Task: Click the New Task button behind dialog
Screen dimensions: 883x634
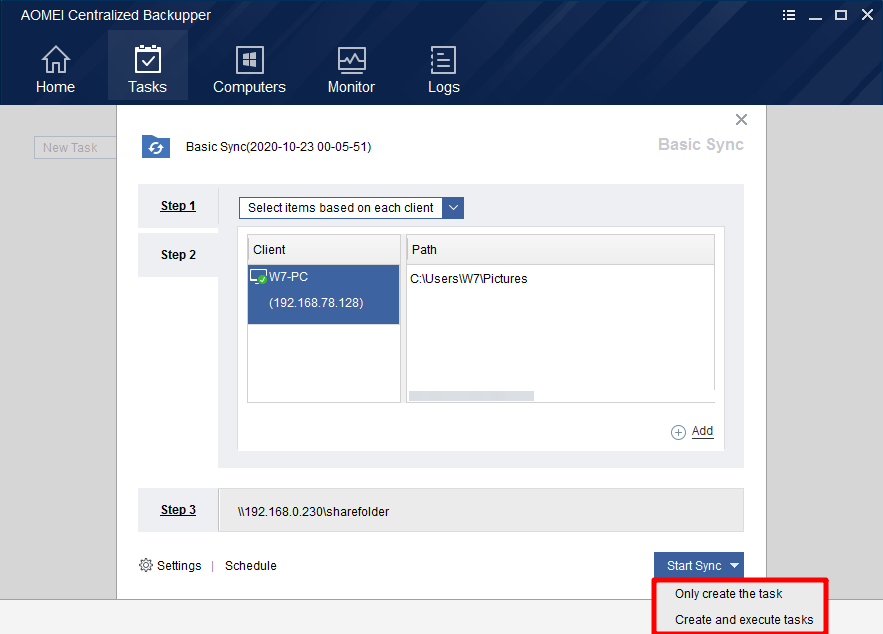Action: click(x=75, y=148)
